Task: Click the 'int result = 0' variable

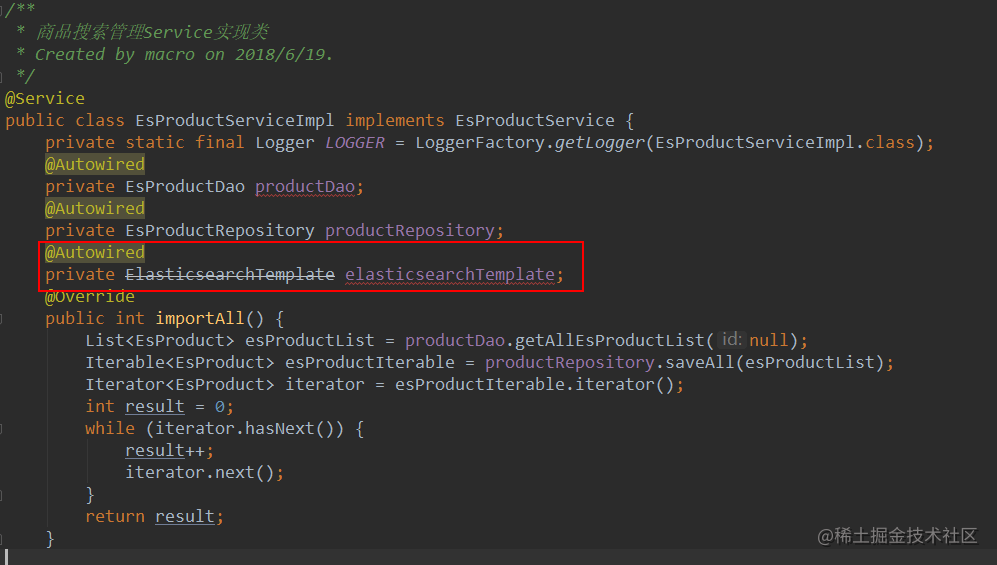Action: 155,407
